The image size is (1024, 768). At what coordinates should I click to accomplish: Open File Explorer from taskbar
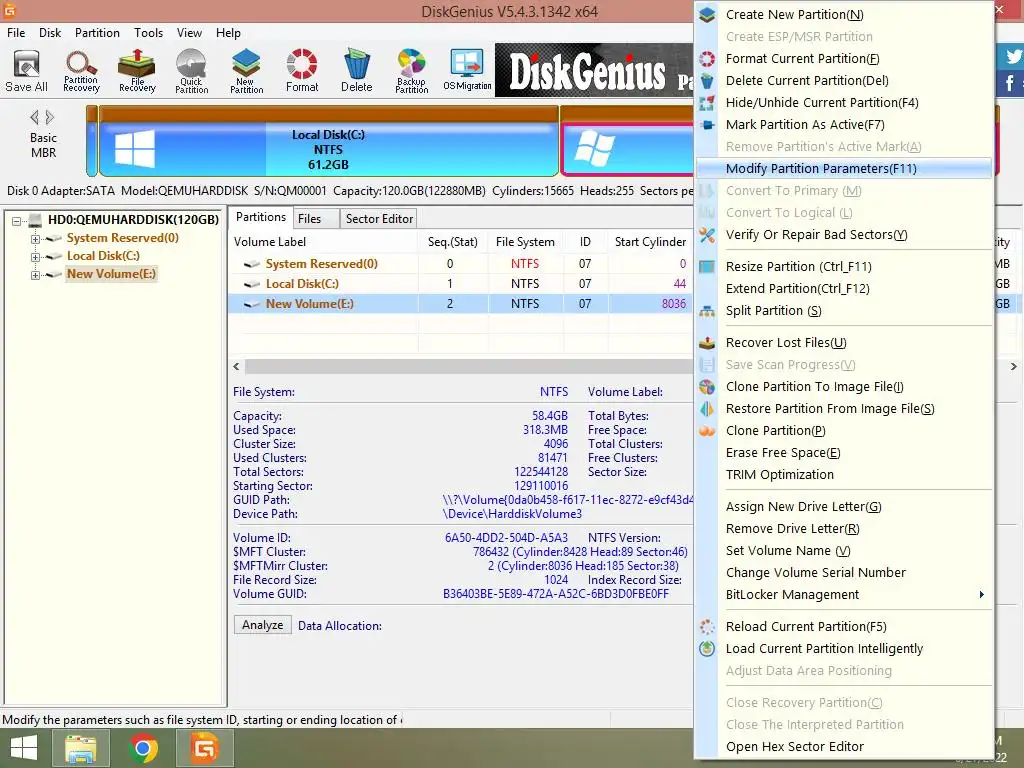[81, 748]
